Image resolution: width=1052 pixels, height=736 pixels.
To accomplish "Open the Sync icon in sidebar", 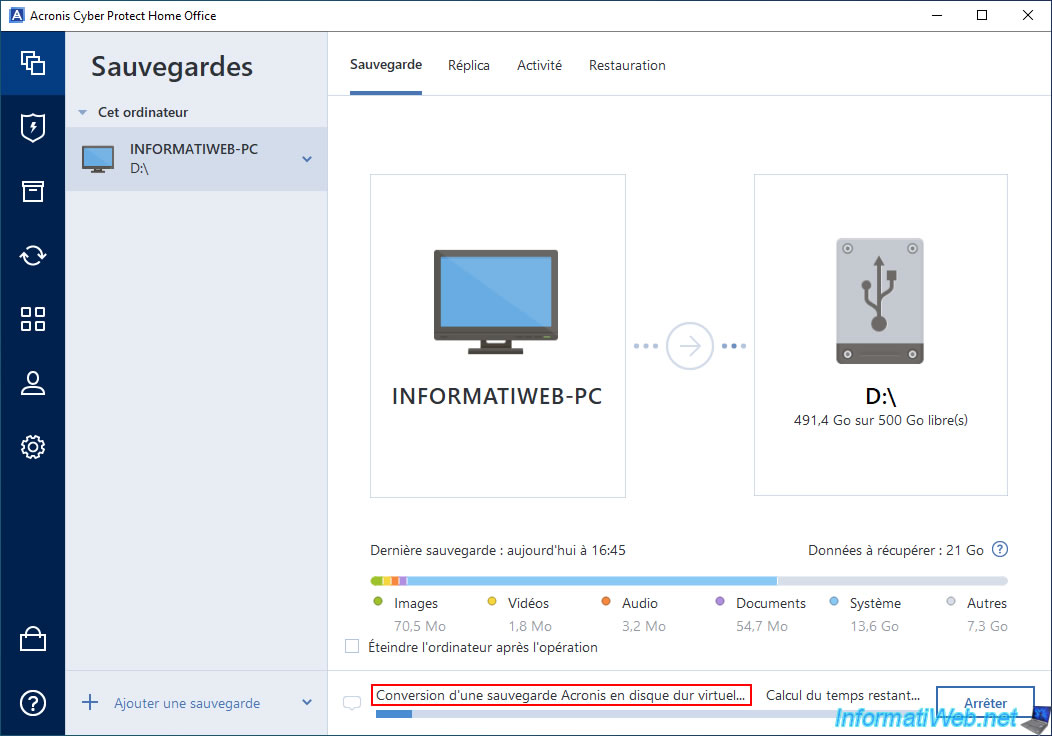I will click(32, 255).
